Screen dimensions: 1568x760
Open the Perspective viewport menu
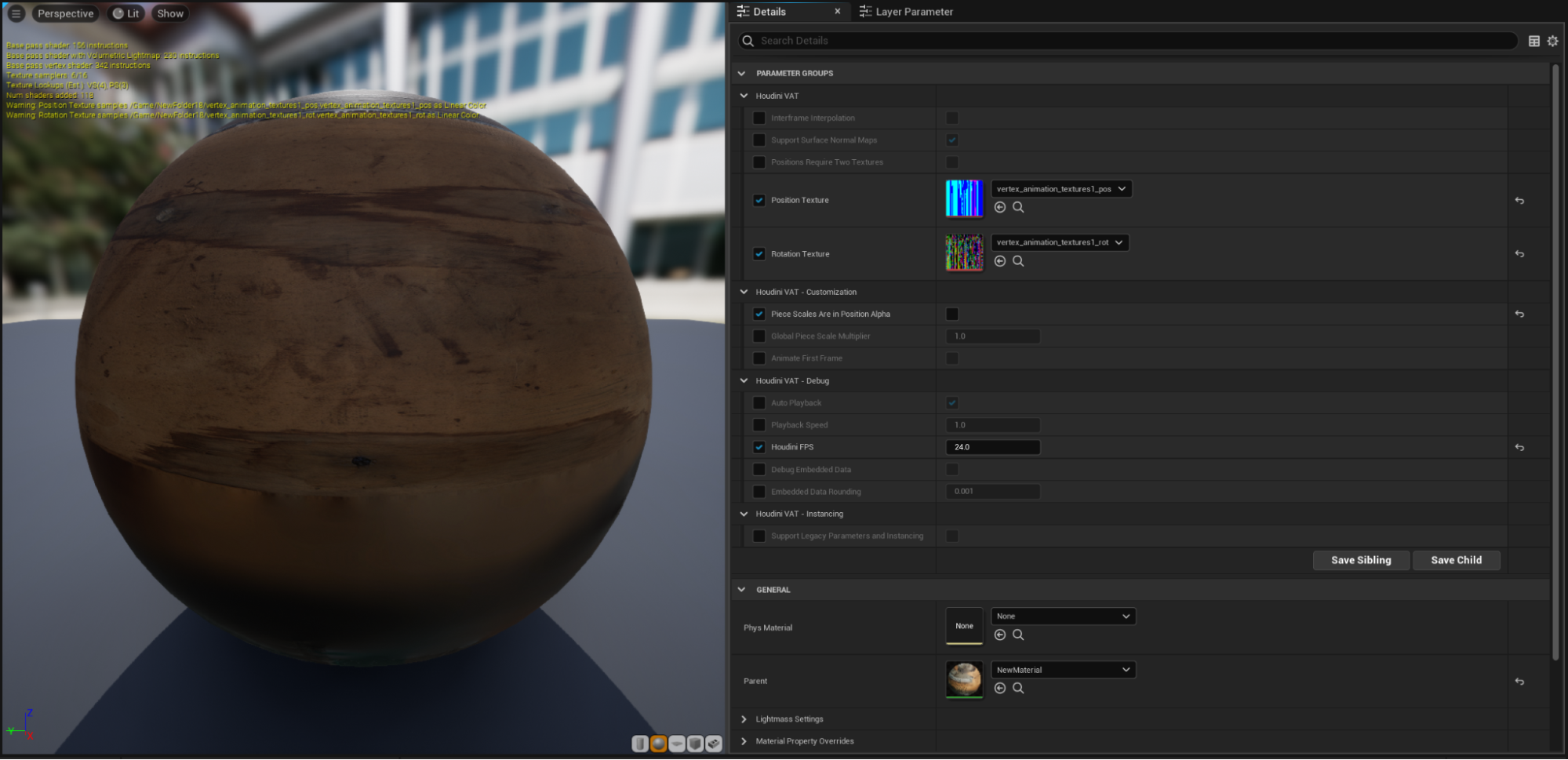pos(65,13)
